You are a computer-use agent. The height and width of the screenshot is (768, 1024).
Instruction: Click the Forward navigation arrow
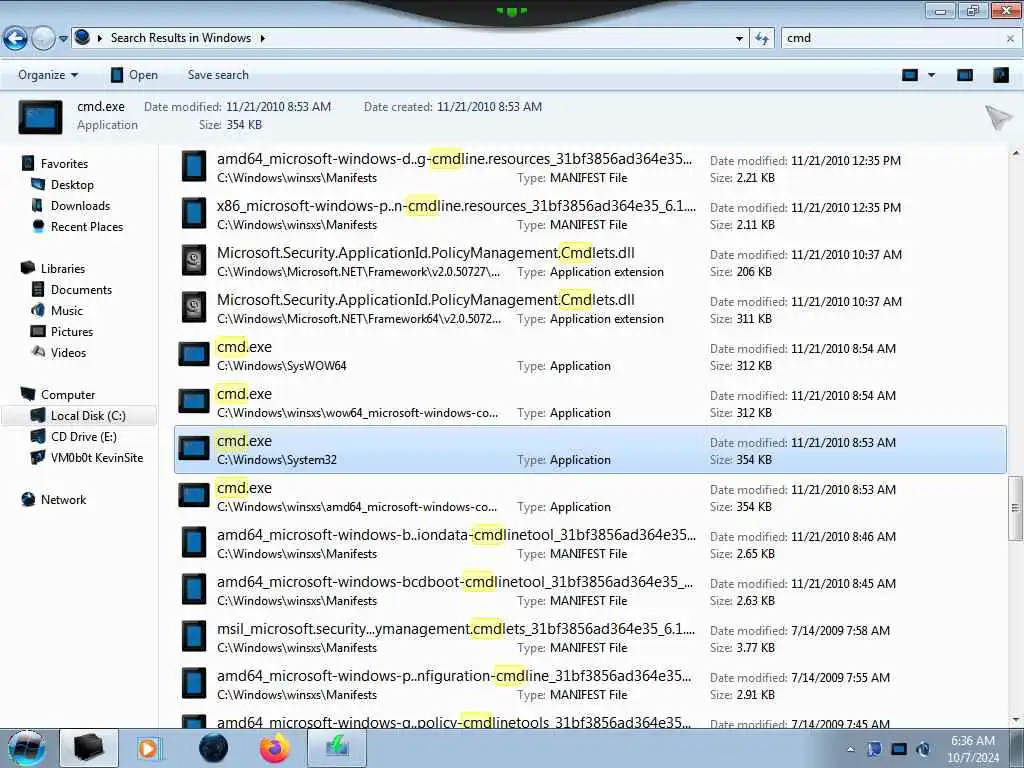[43, 39]
